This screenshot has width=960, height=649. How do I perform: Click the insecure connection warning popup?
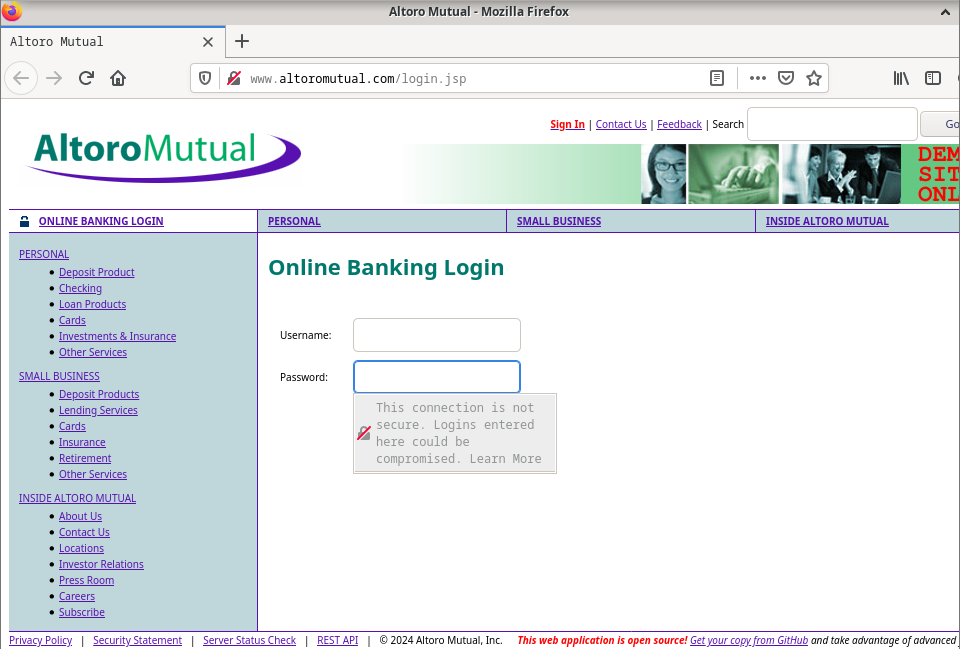(x=455, y=433)
